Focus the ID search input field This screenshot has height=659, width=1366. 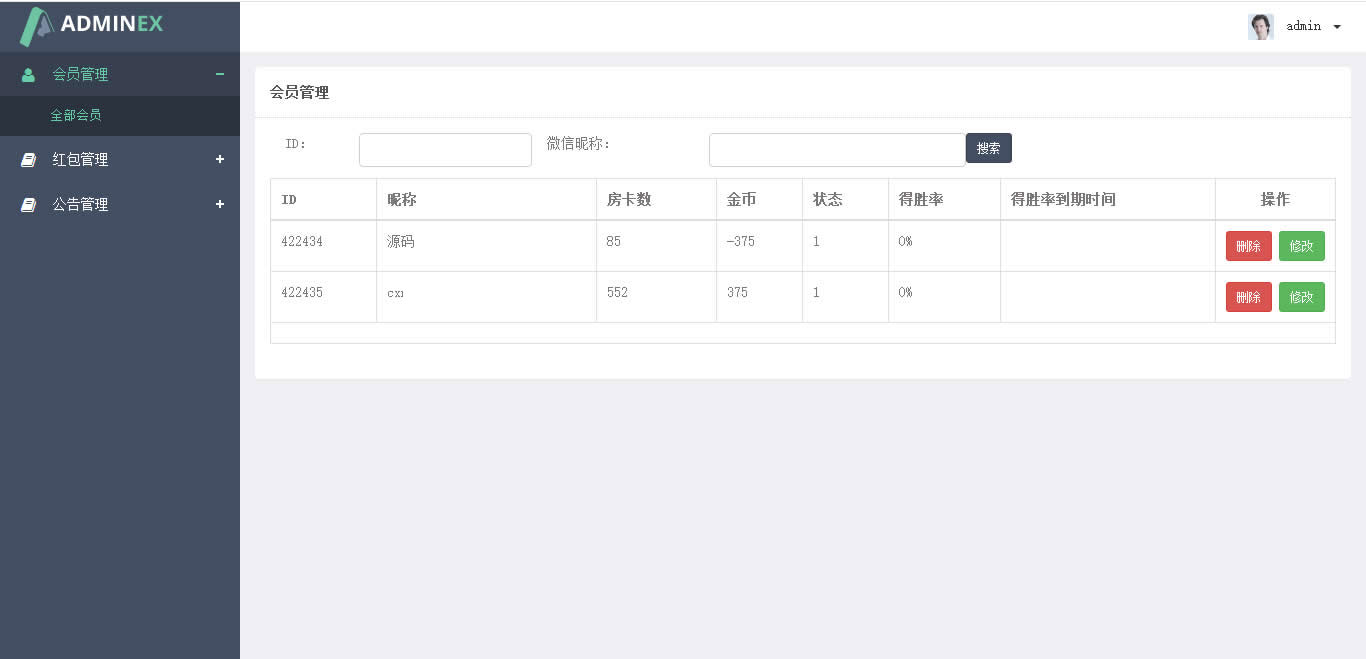tap(445, 150)
